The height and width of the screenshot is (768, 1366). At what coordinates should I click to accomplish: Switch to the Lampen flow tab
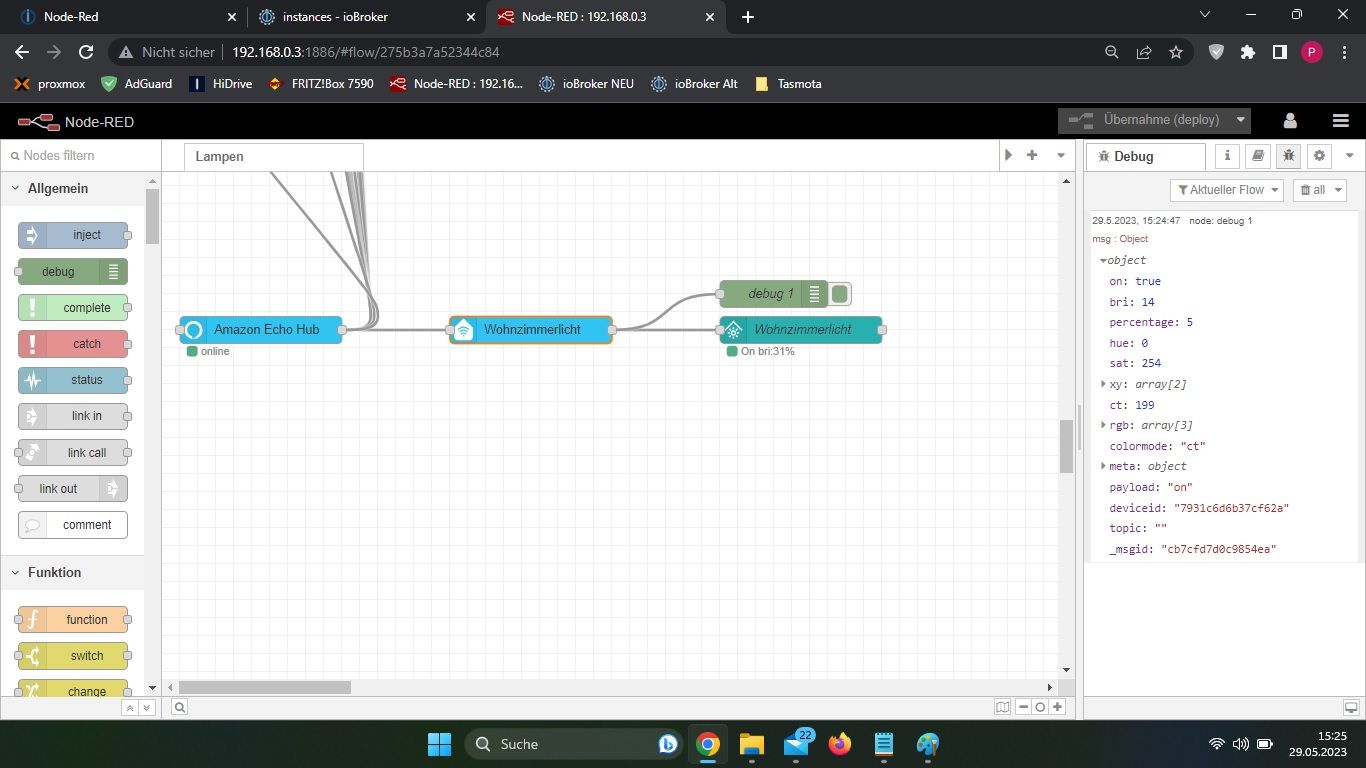point(273,156)
